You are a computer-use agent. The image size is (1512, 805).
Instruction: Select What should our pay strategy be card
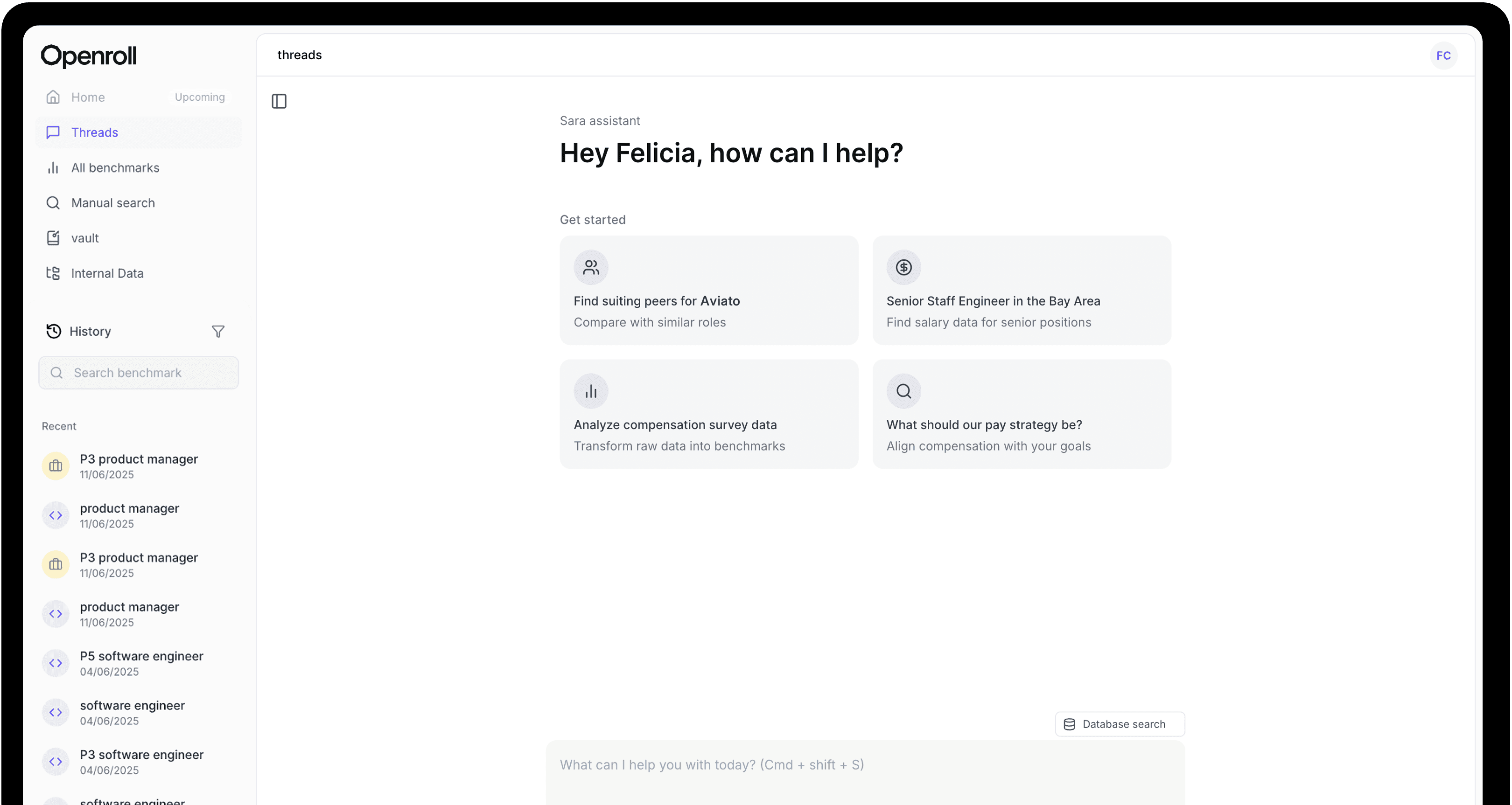pyautogui.click(x=1022, y=414)
